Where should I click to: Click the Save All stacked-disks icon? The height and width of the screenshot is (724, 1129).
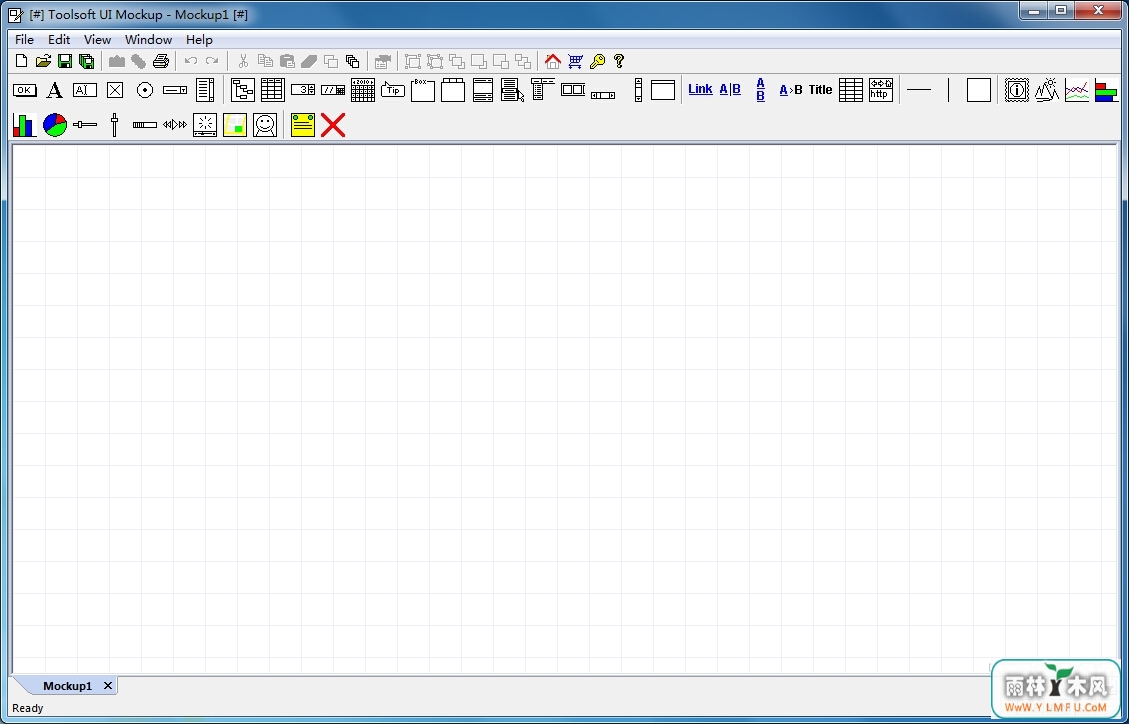coord(86,61)
